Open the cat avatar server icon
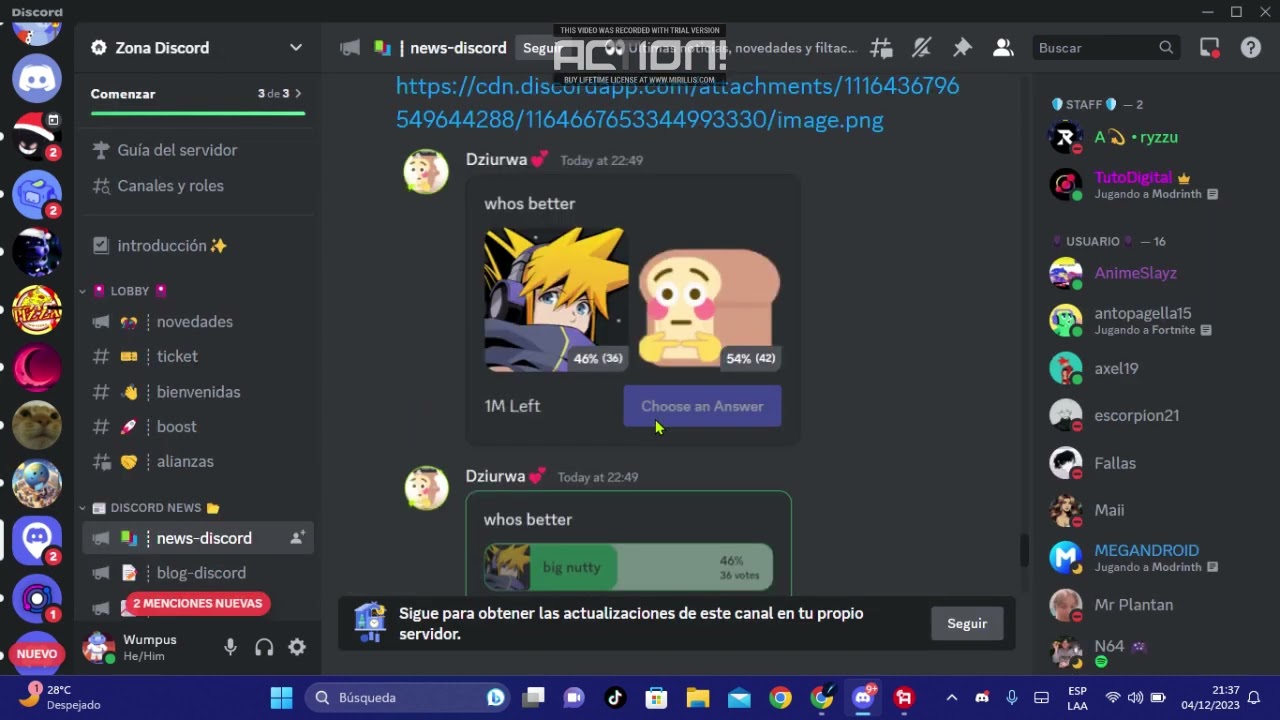Screen dimensions: 1280x720 (x=37, y=425)
